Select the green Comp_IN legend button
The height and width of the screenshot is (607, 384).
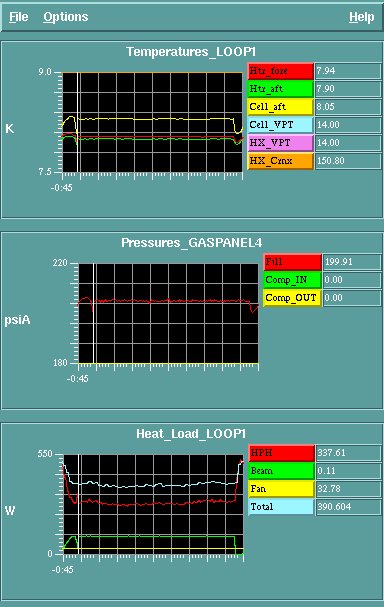coord(293,280)
